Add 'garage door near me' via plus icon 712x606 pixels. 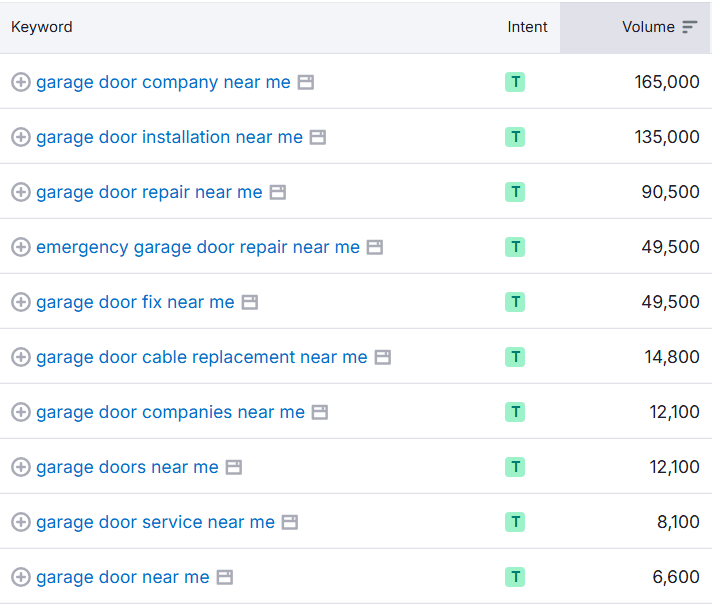pos(21,577)
